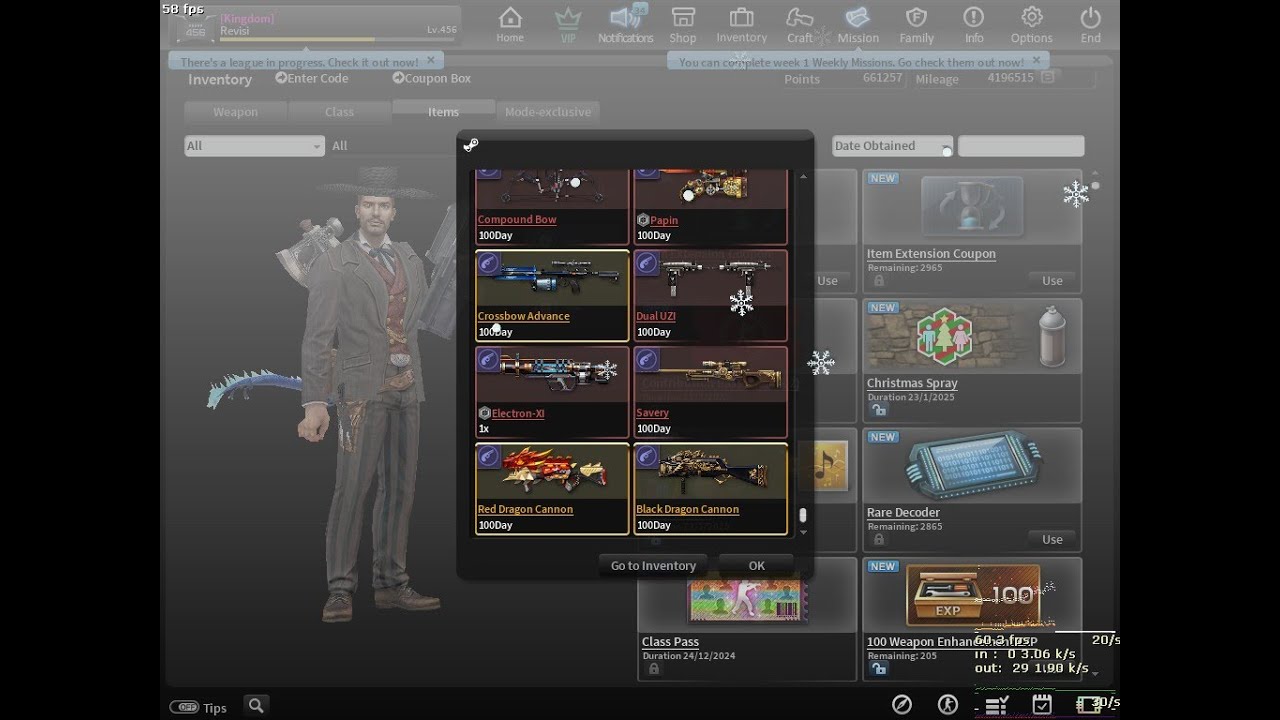This screenshot has width=1280, height=720.
Task: Use the Rare Decoder
Action: click(x=1052, y=539)
